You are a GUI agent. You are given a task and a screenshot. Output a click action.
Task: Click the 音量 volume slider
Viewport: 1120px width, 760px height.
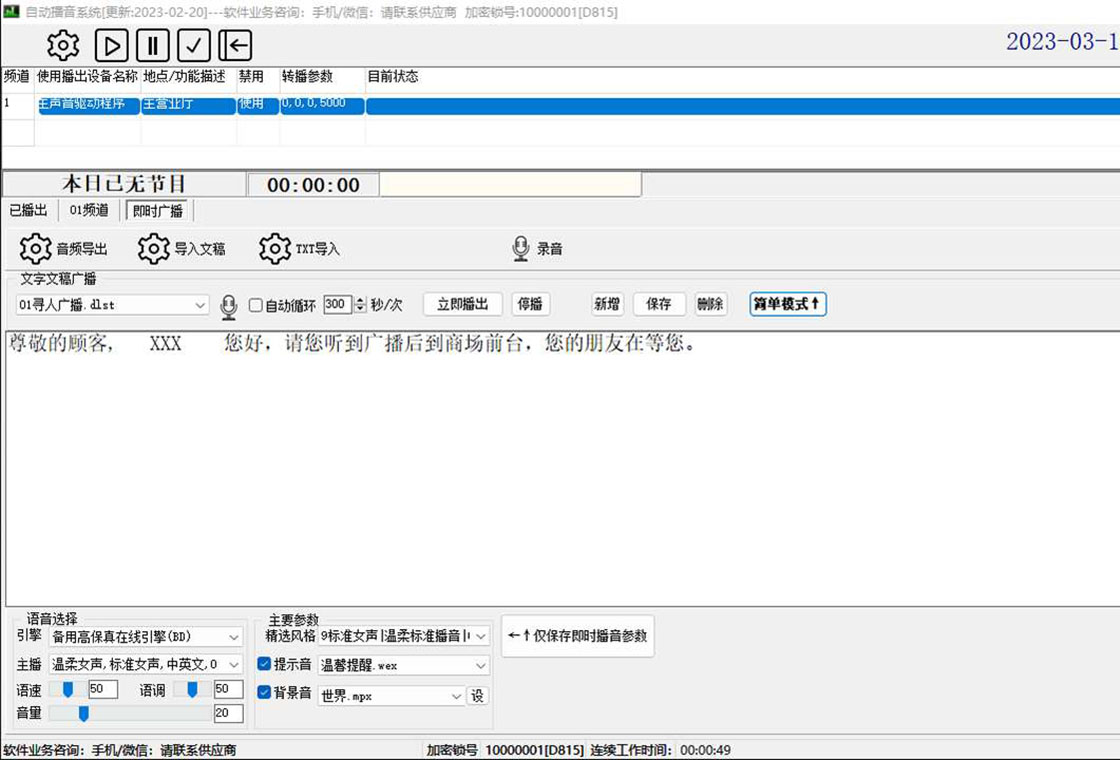point(130,713)
